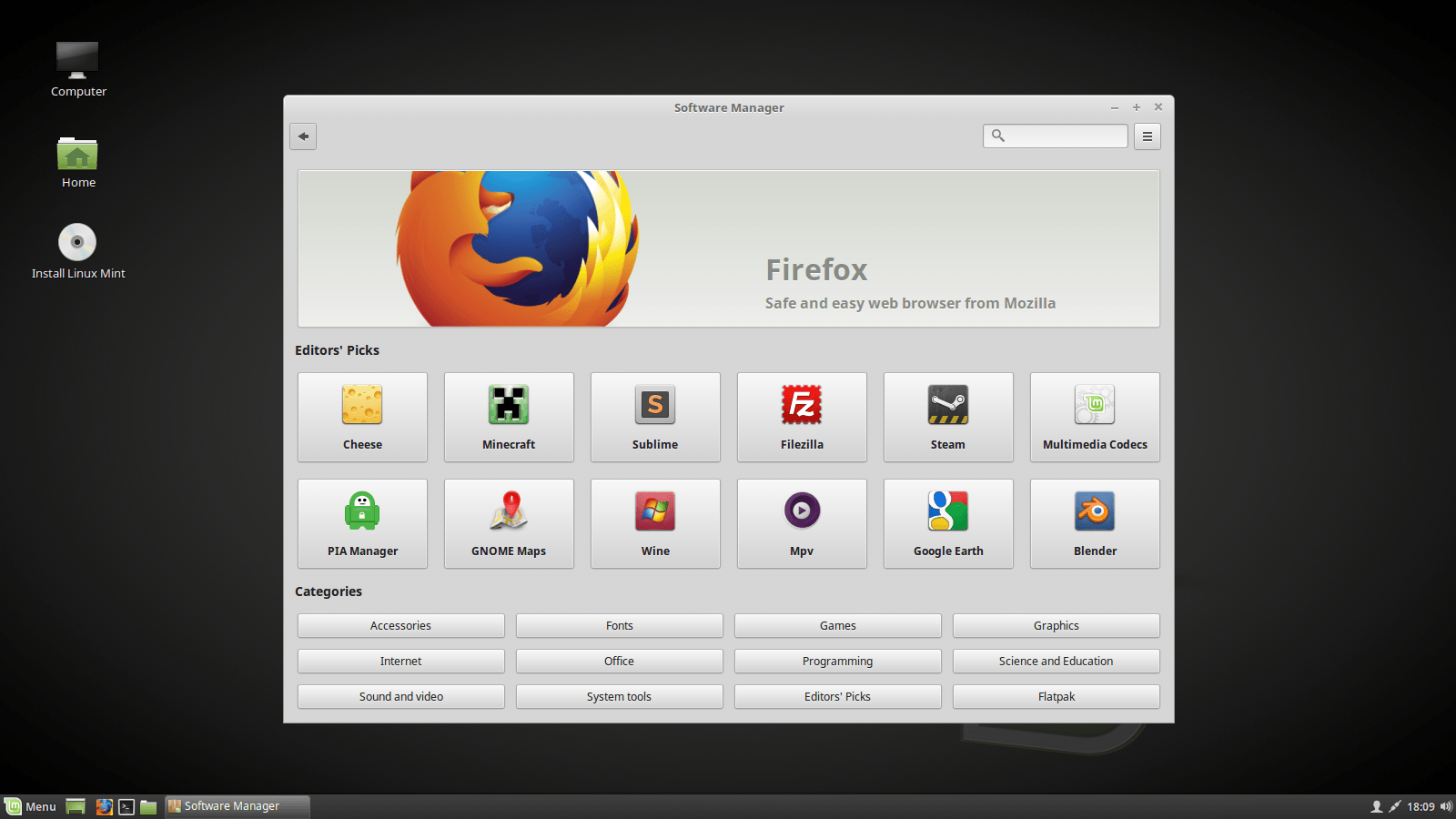Click the Firefox featured banner

729,248
